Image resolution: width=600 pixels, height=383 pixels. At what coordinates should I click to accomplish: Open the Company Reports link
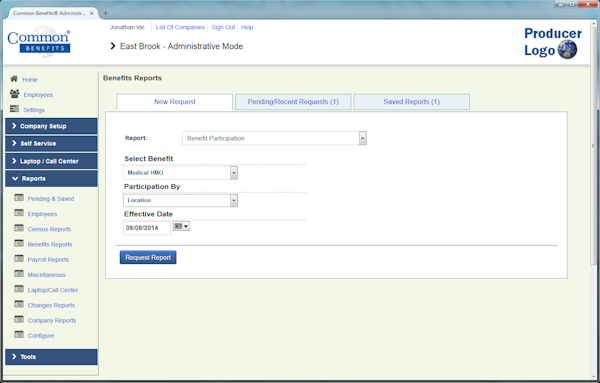pyautogui.click(x=52, y=320)
